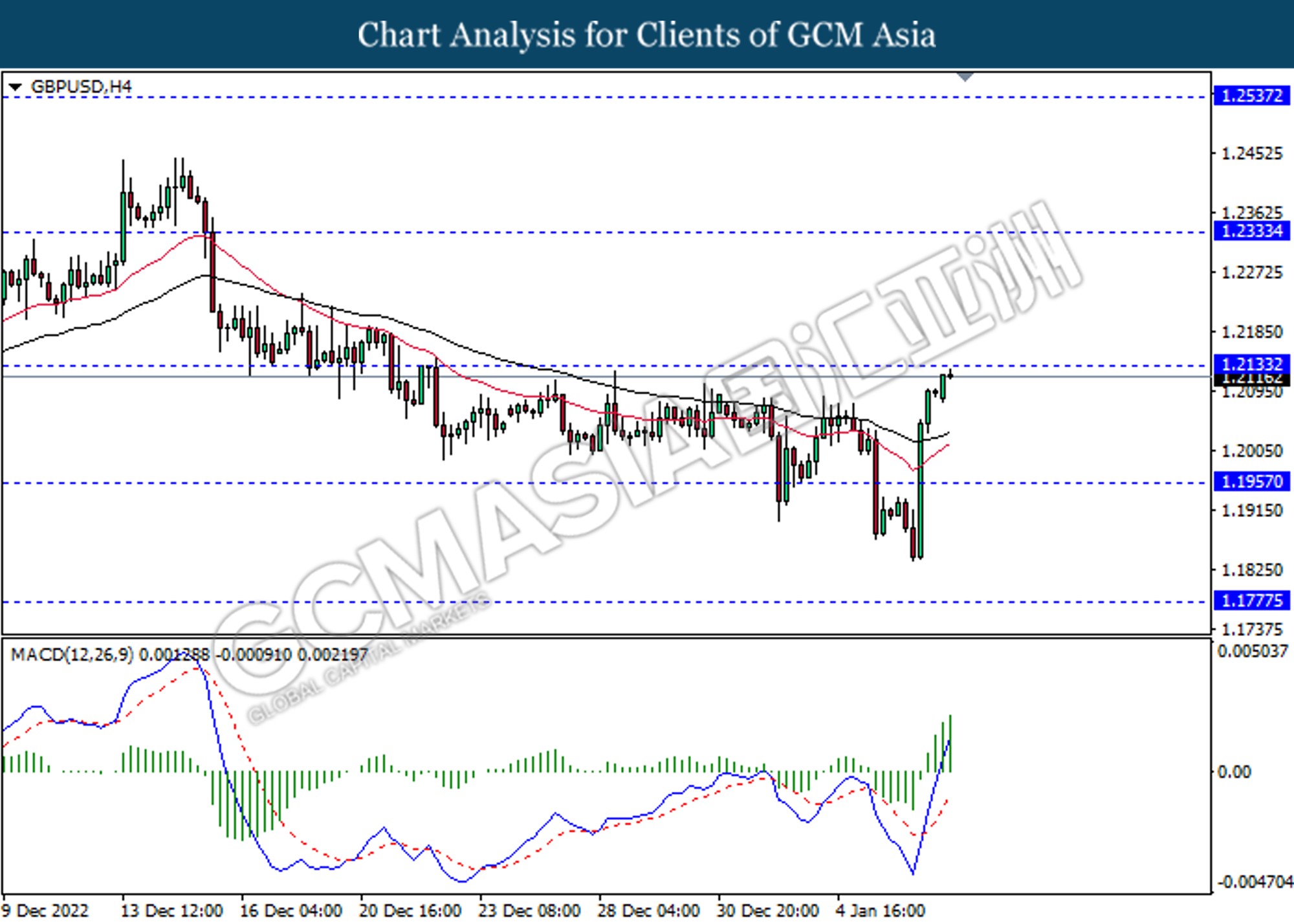Click the Chart Analysis for Clients title

pos(646,35)
